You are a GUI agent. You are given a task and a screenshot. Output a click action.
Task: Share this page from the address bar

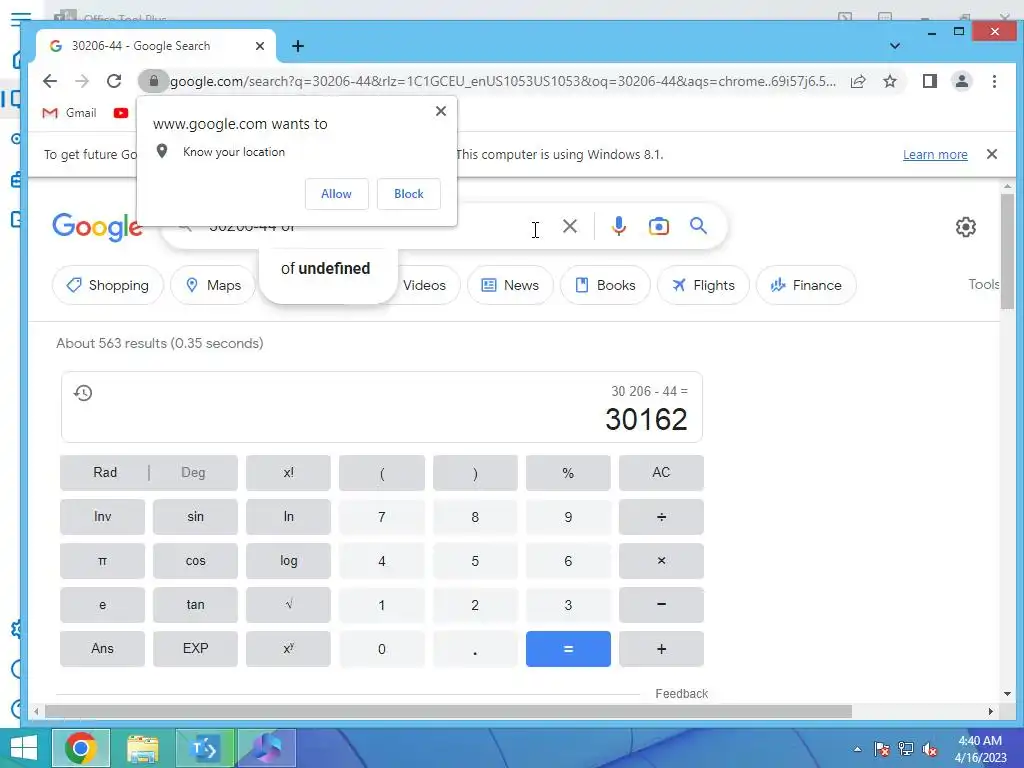click(857, 81)
